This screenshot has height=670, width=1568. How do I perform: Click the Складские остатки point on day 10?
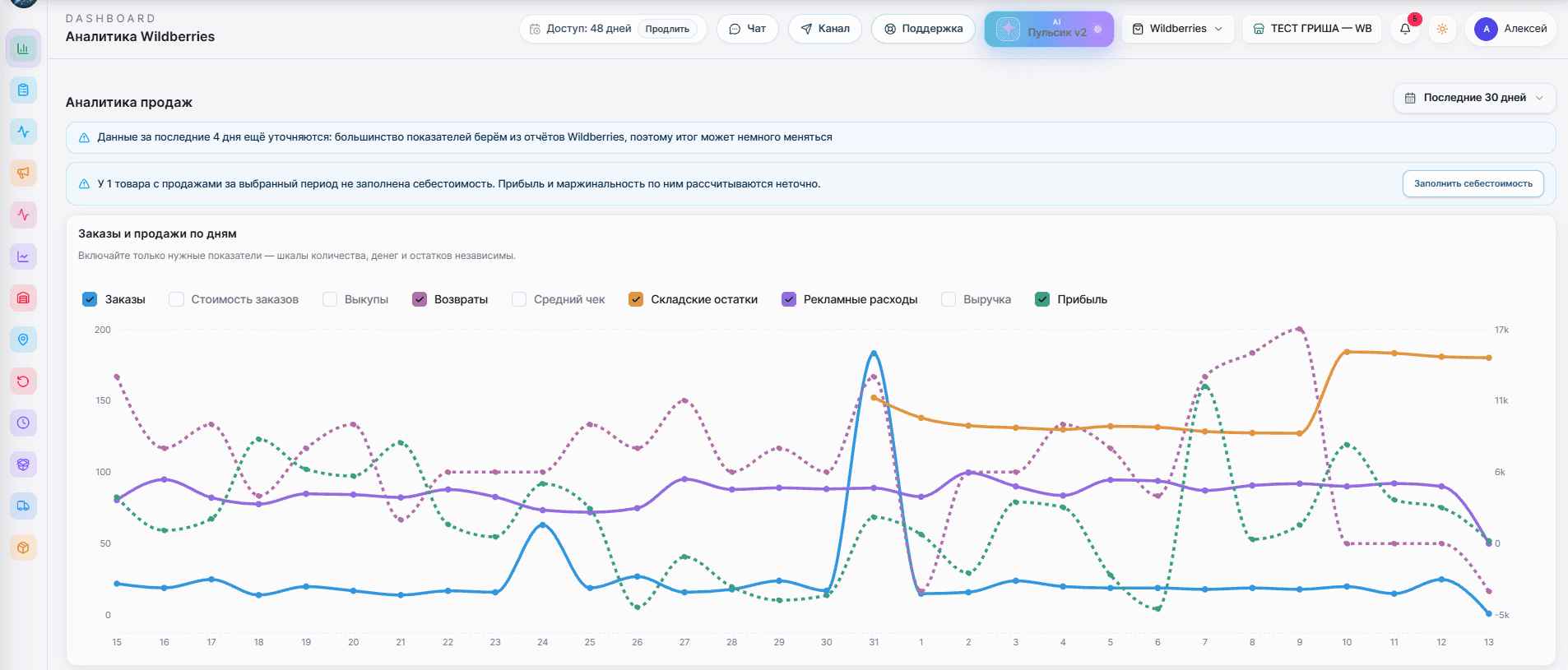coord(1347,352)
